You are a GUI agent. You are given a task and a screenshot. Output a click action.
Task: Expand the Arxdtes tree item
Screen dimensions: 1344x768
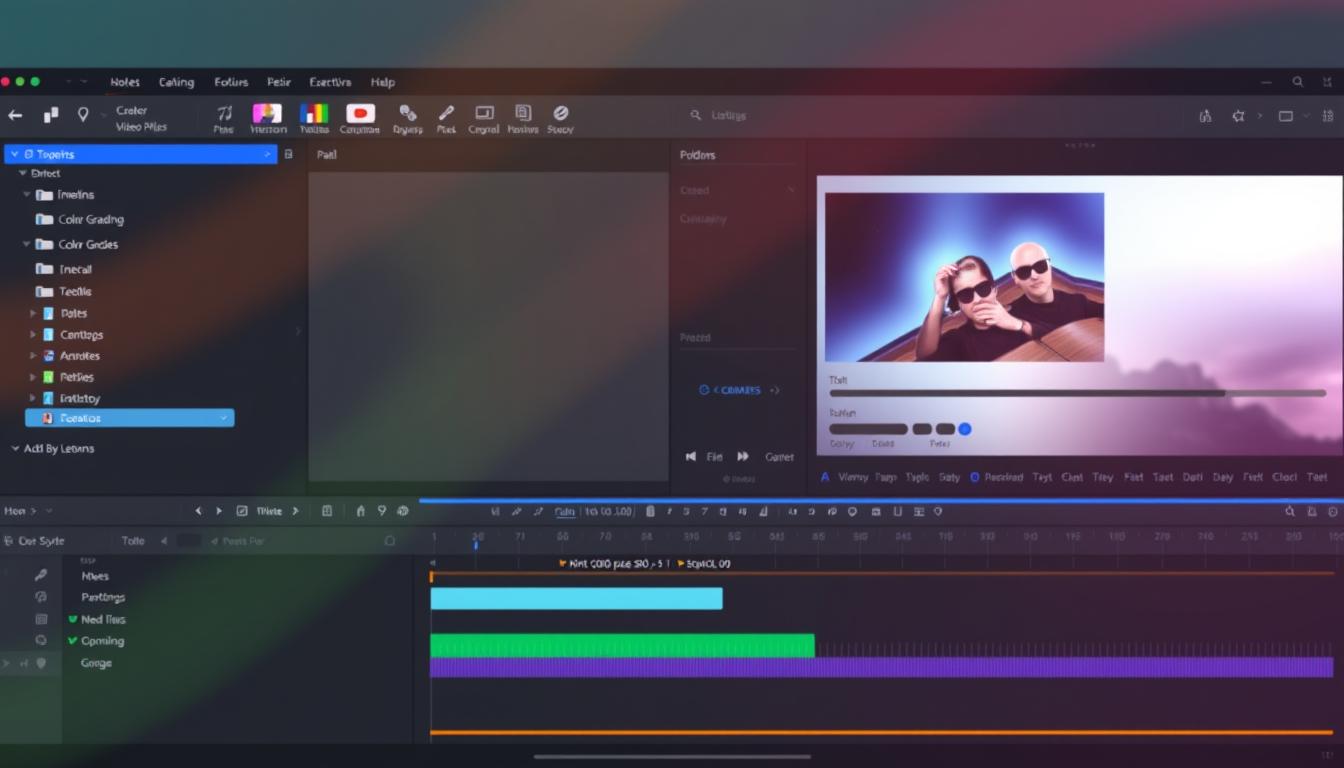33,355
